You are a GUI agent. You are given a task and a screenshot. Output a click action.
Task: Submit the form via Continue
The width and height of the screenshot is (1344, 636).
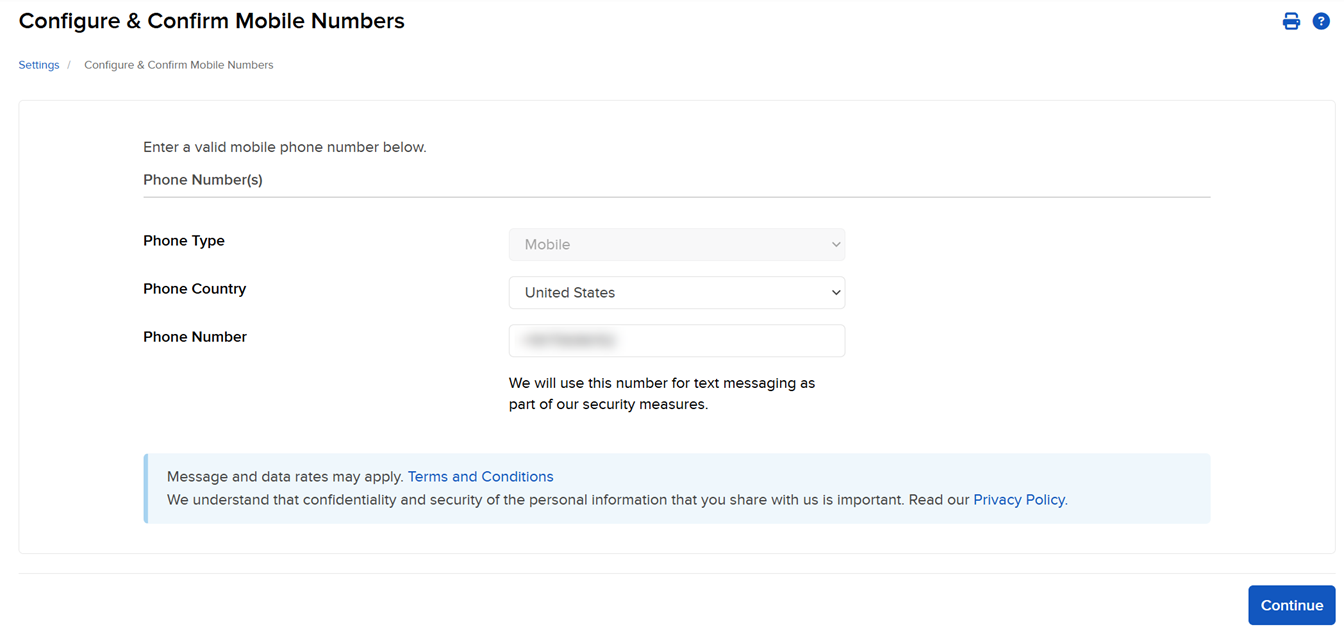(x=1291, y=605)
